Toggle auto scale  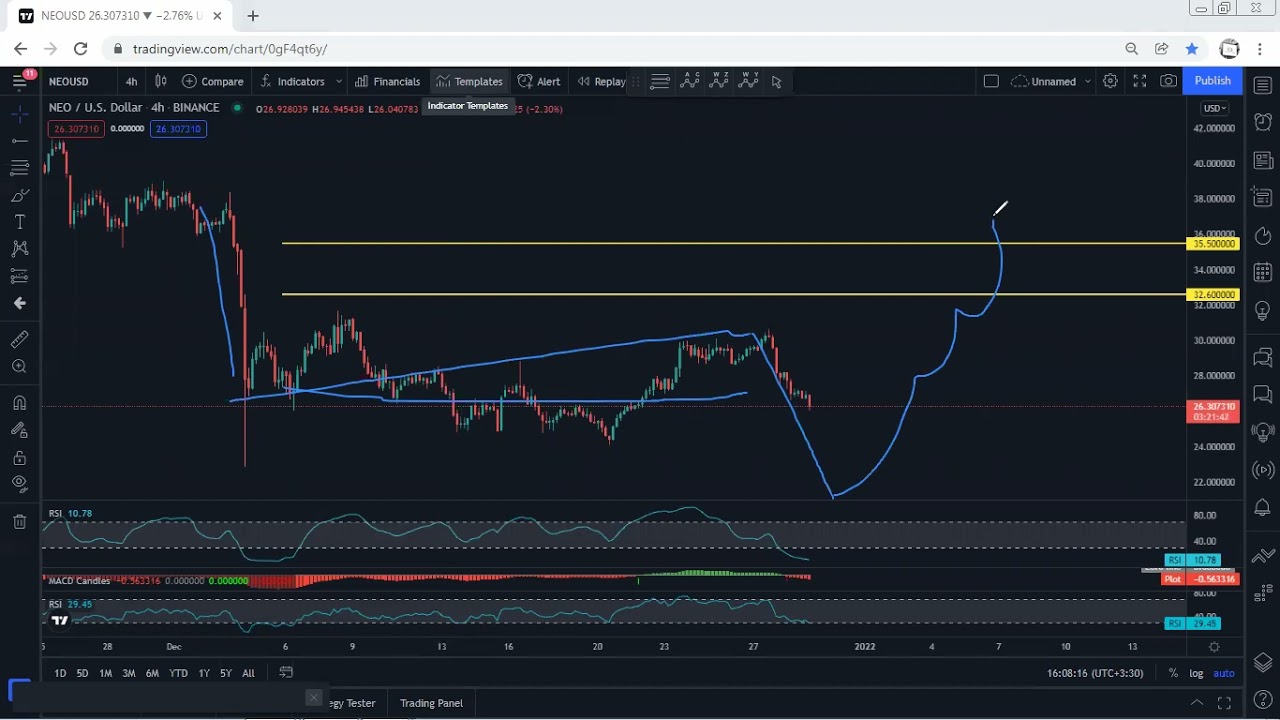tap(1224, 673)
